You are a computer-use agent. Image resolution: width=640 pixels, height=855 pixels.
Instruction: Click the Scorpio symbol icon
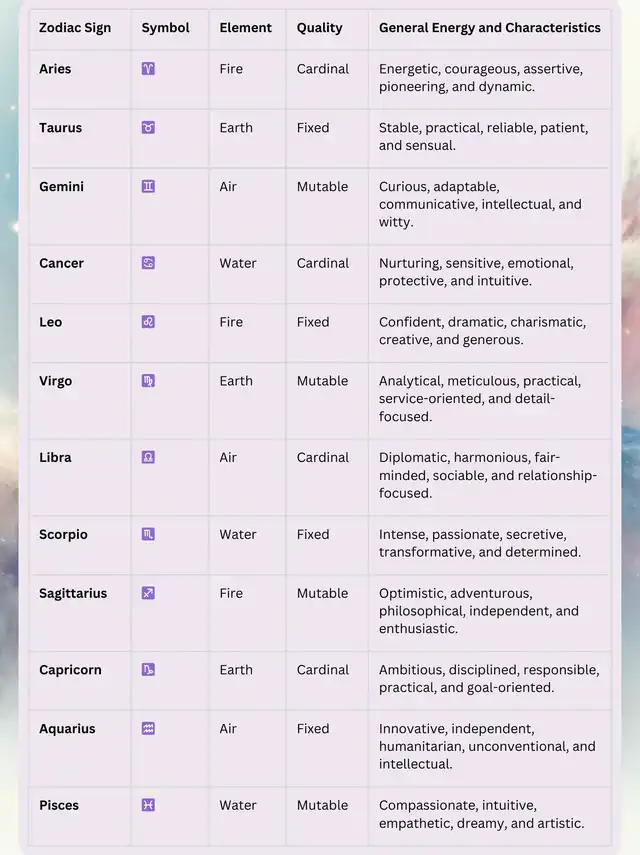[148, 534]
